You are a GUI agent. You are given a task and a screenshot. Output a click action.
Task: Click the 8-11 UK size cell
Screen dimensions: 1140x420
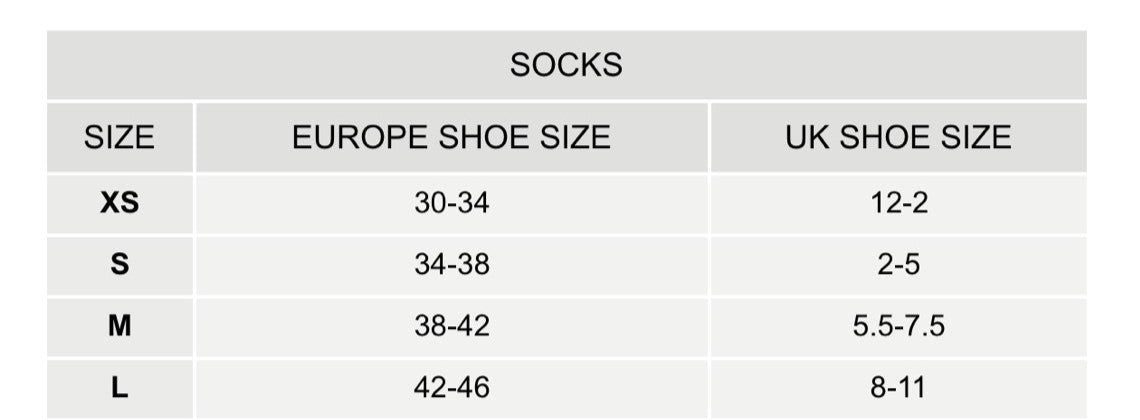[899, 387]
